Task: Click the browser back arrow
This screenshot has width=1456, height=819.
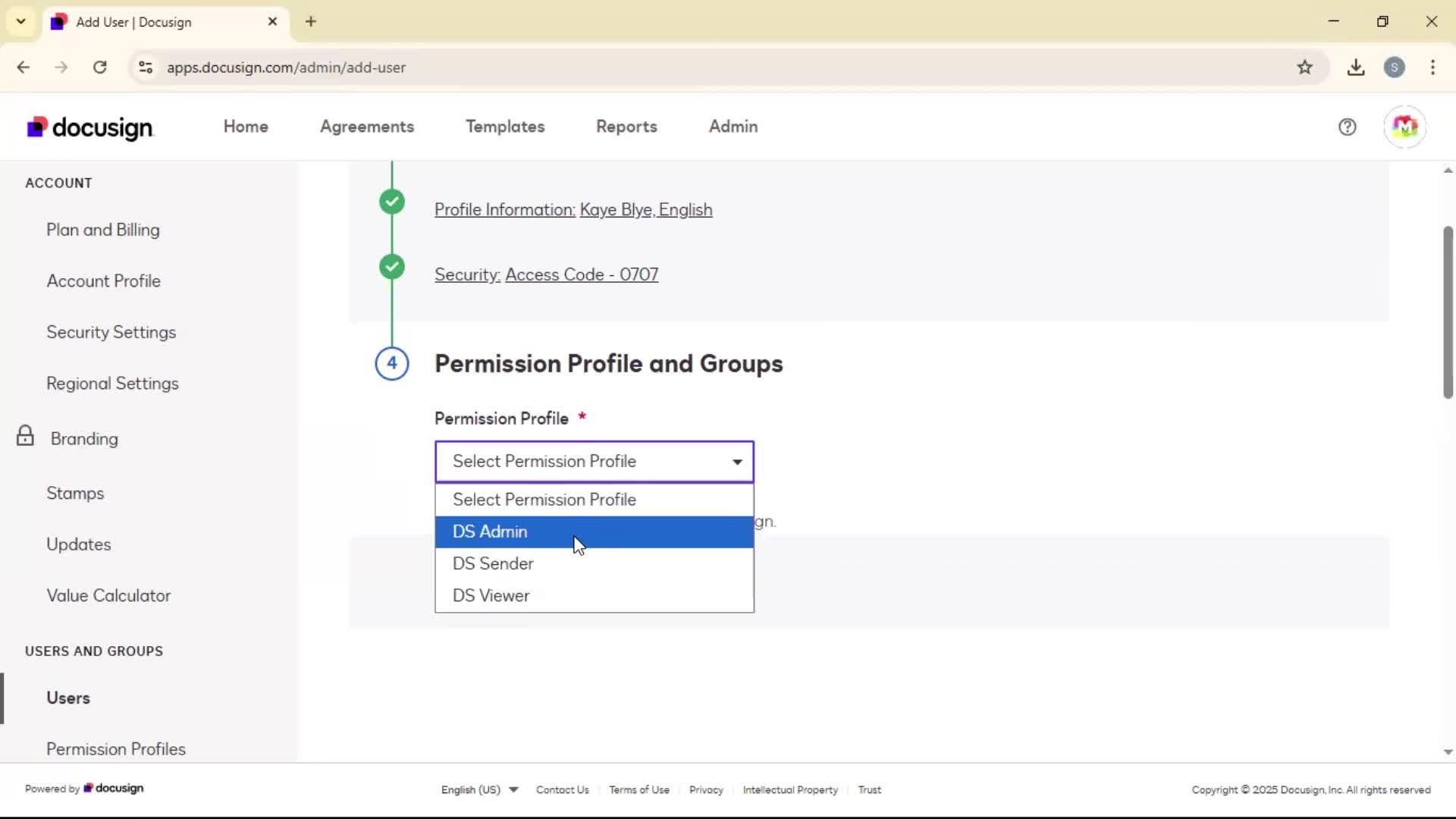Action: point(24,67)
